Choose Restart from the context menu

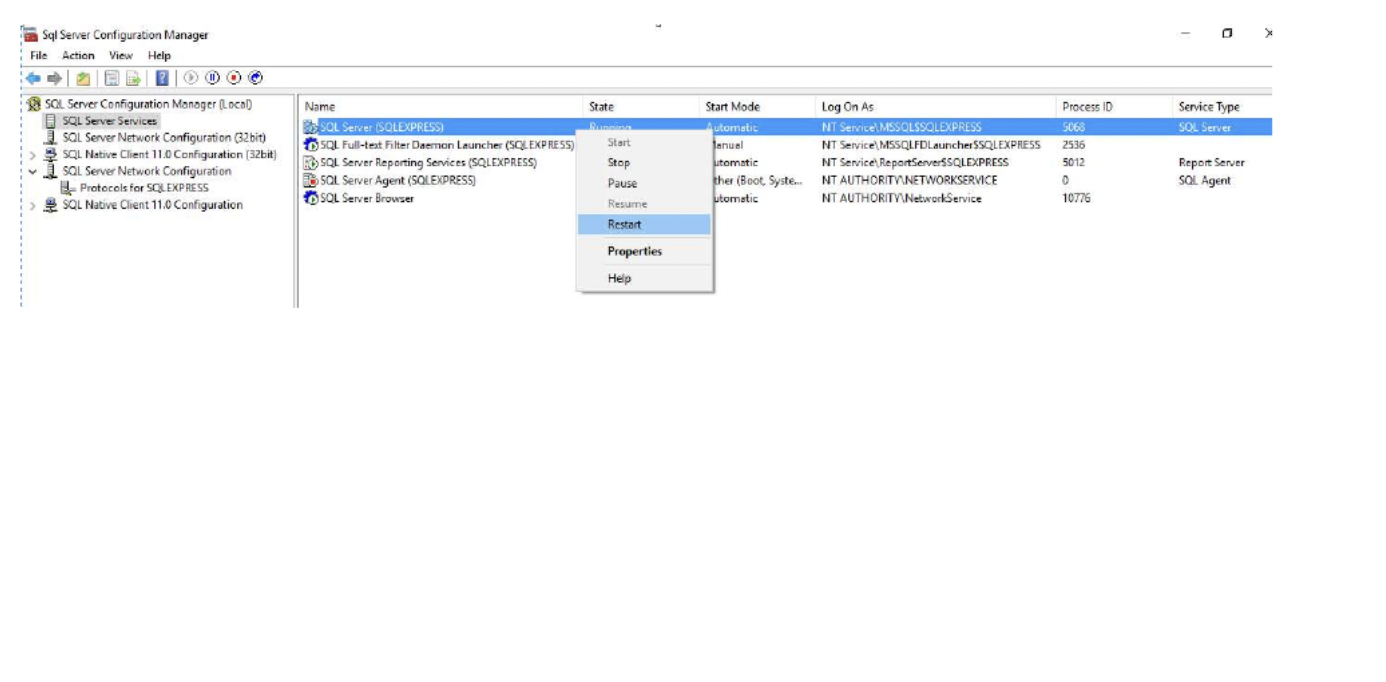644,224
